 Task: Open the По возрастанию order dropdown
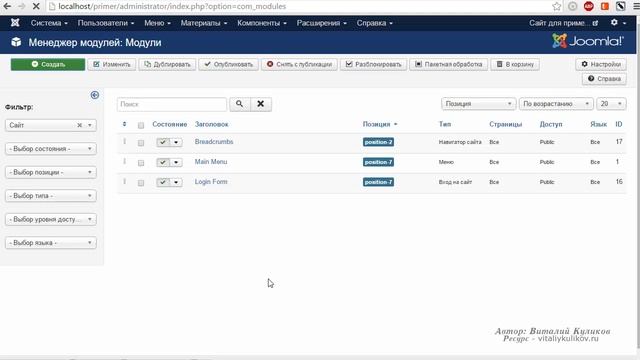556,104
